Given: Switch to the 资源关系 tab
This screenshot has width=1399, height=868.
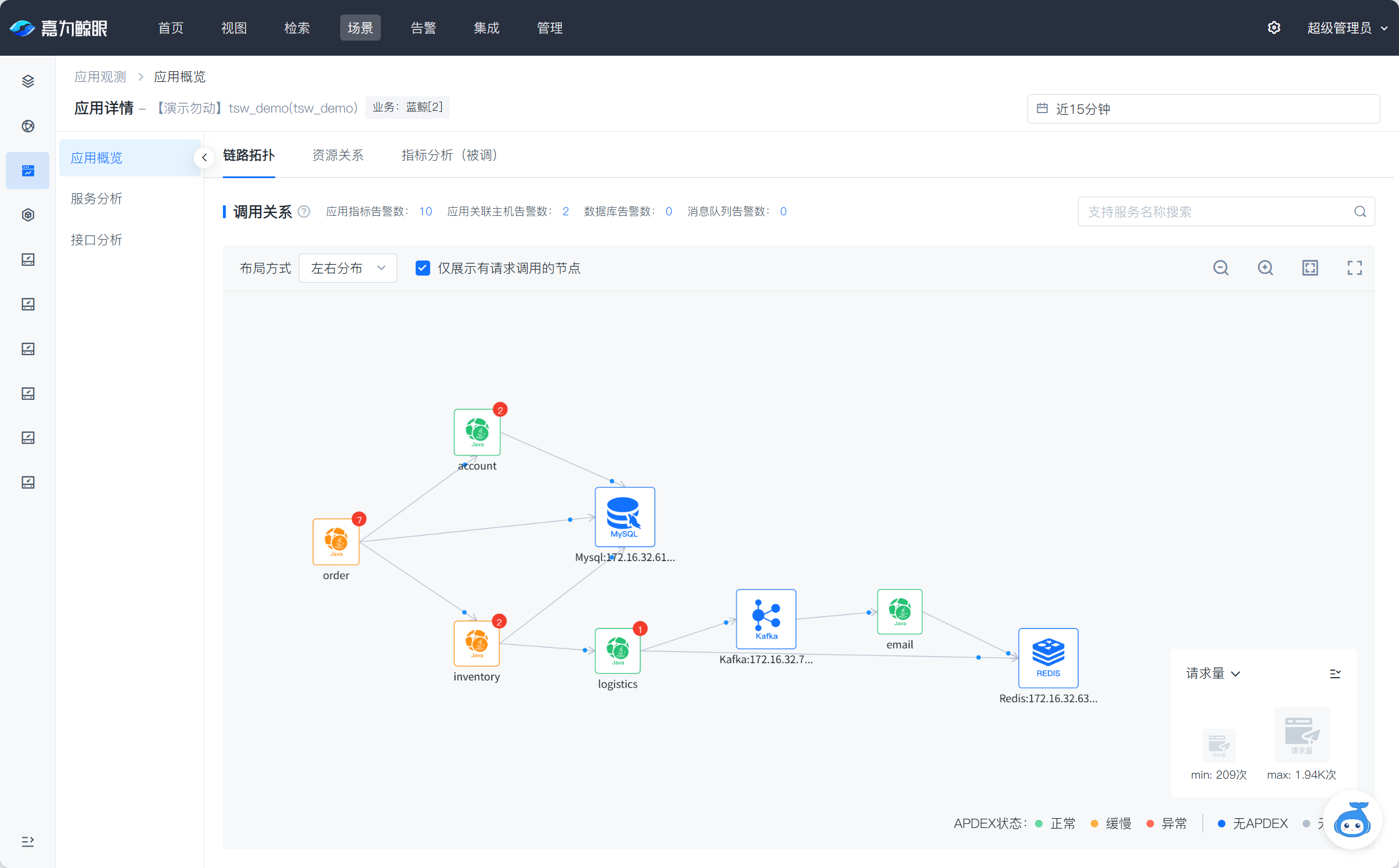Looking at the screenshot, I should pyautogui.click(x=338, y=155).
